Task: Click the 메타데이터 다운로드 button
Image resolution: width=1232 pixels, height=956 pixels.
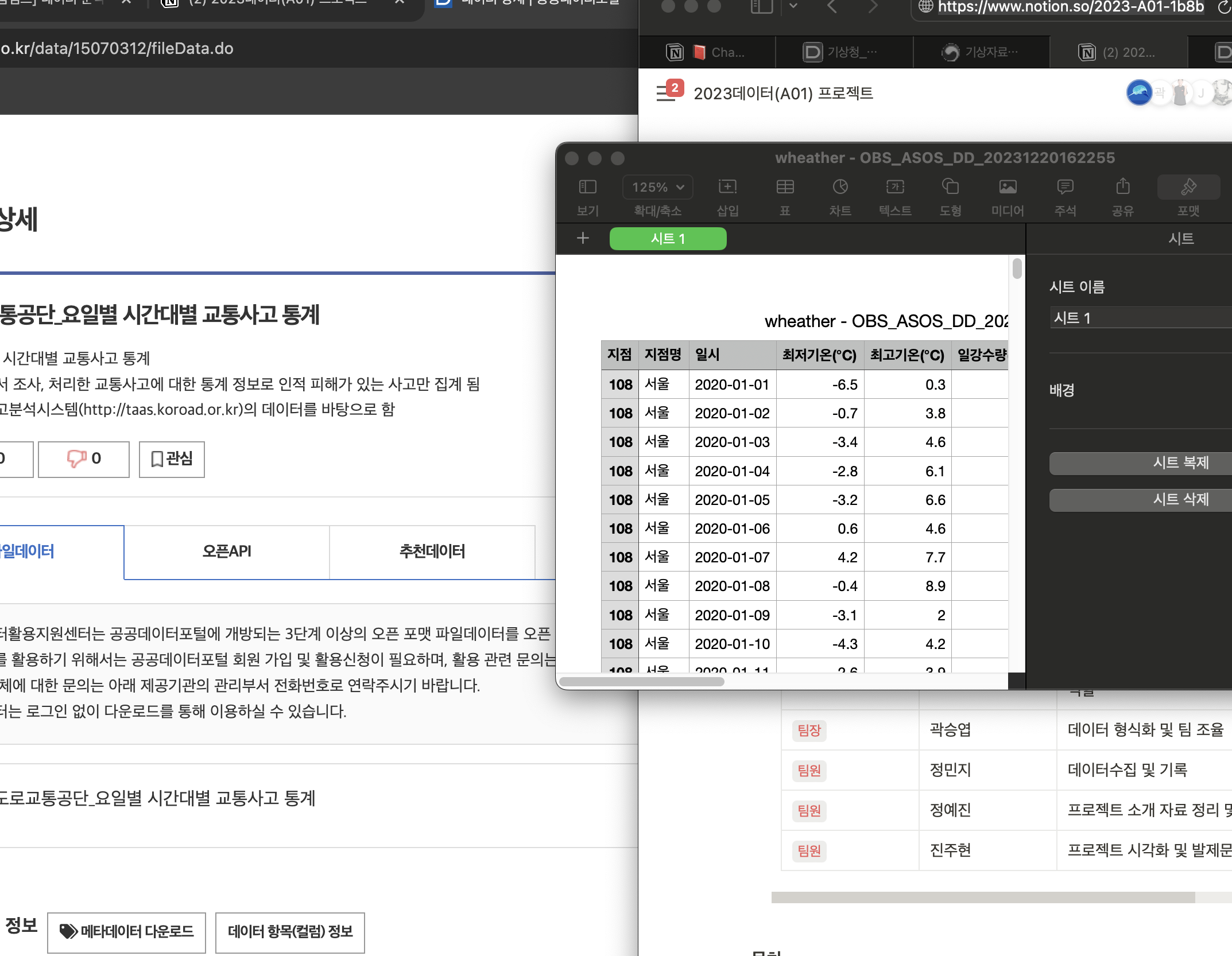Action: pyautogui.click(x=126, y=932)
